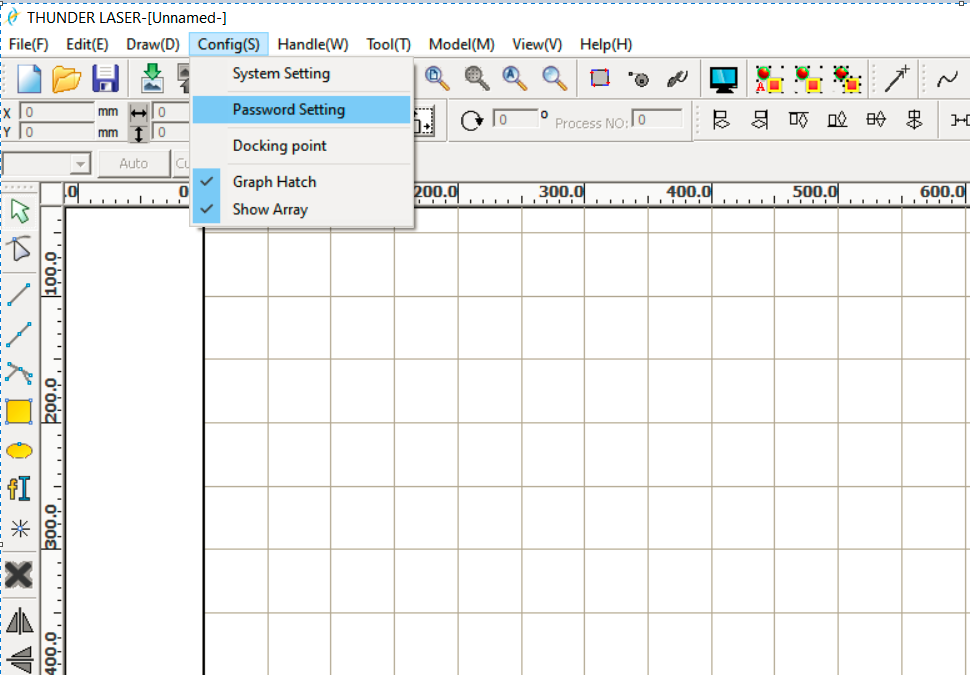The width and height of the screenshot is (970, 675).
Task: Open the View(V) menu
Action: 537,45
